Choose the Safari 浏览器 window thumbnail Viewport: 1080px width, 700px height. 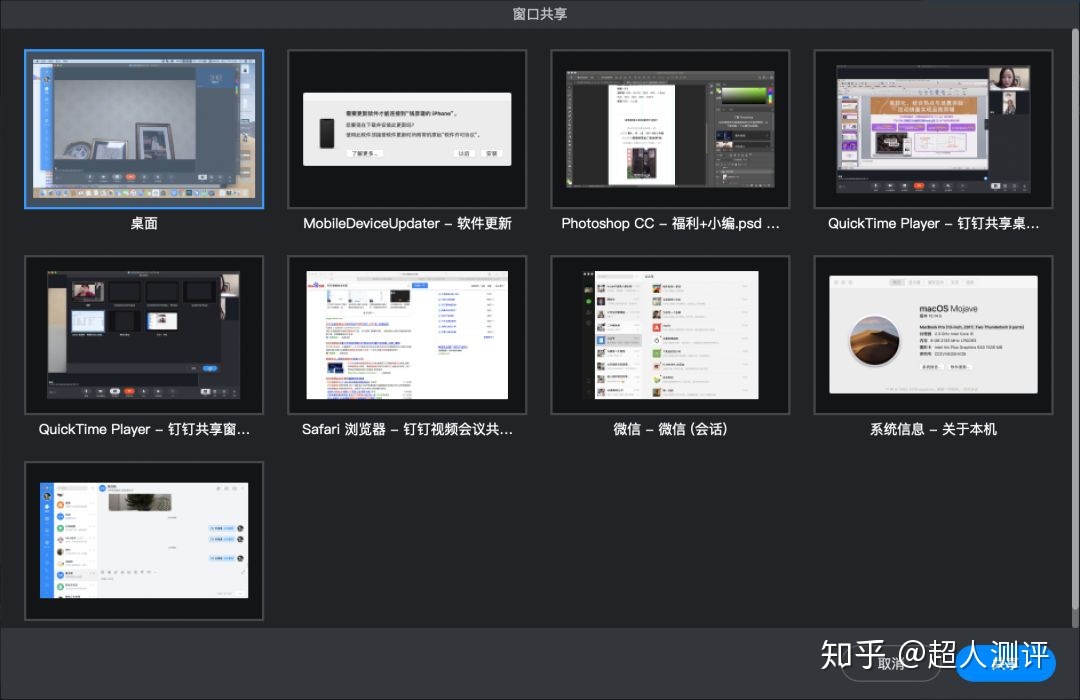pyautogui.click(x=407, y=335)
